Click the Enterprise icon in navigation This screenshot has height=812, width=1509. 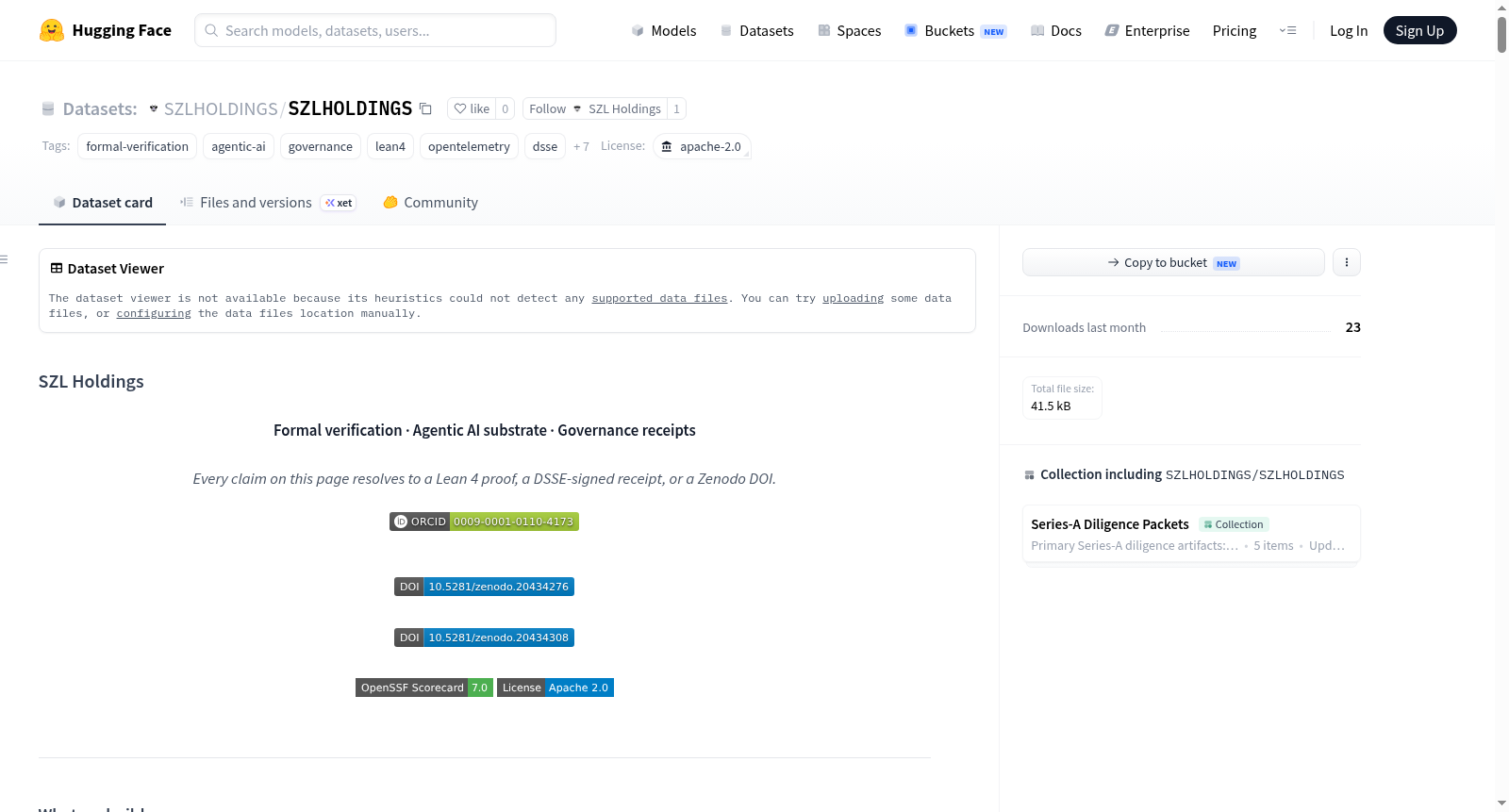[1112, 31]
